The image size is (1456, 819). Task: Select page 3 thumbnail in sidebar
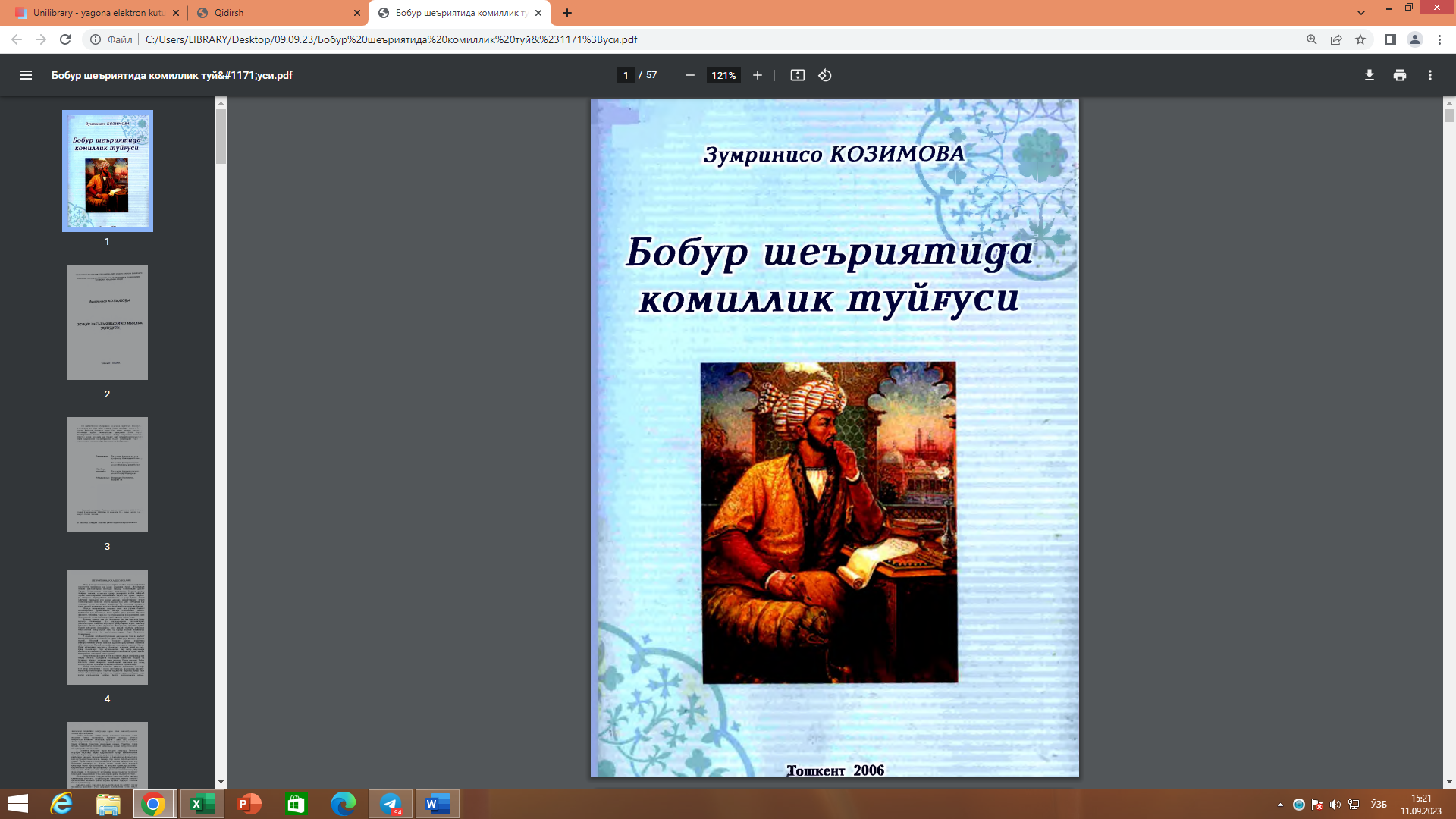[107, 475]
